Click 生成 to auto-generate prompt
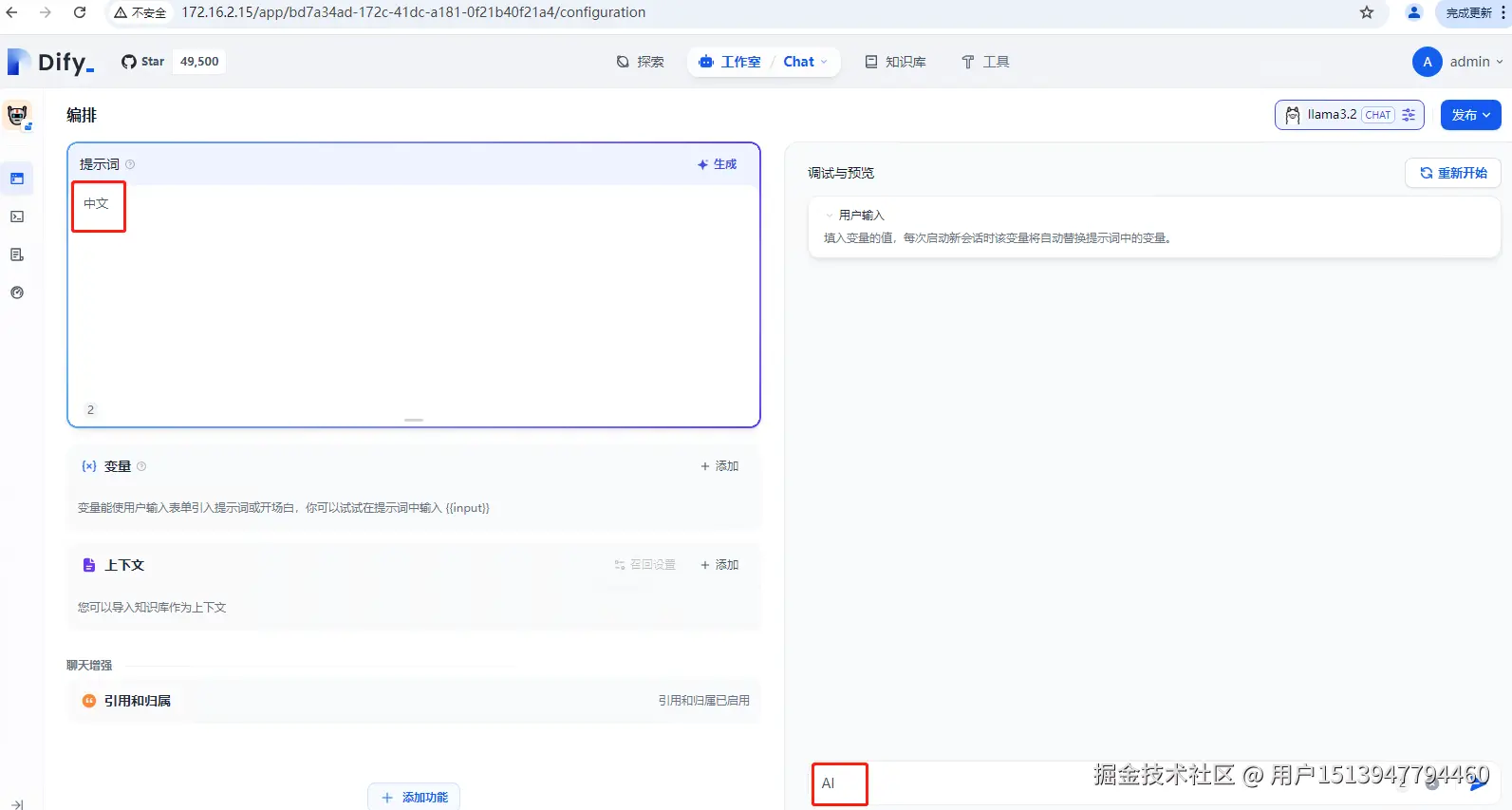The width and height of the screenshot is (1512, 810). point(717,164)
